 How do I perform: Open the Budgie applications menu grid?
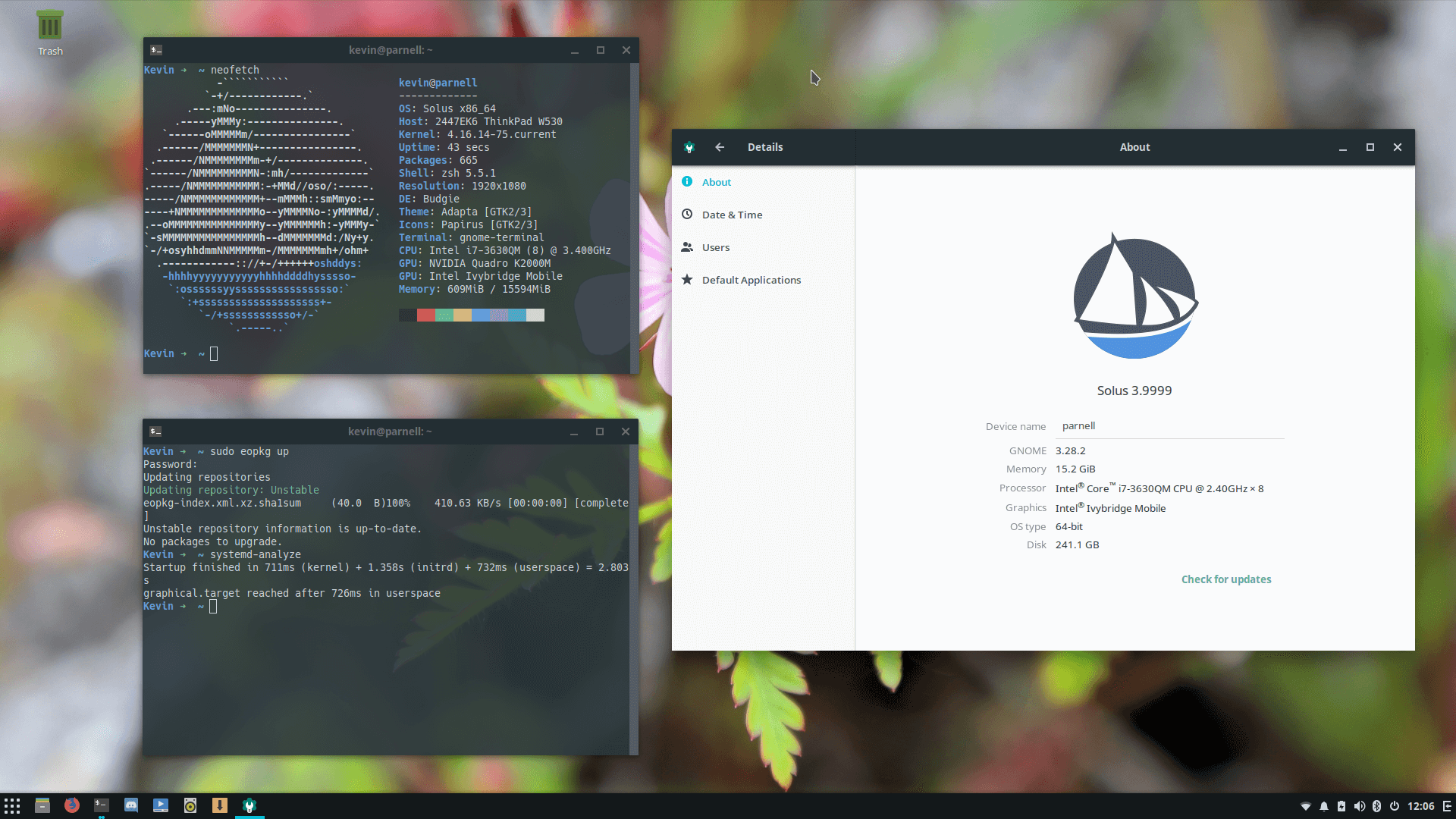coord(12,805)
